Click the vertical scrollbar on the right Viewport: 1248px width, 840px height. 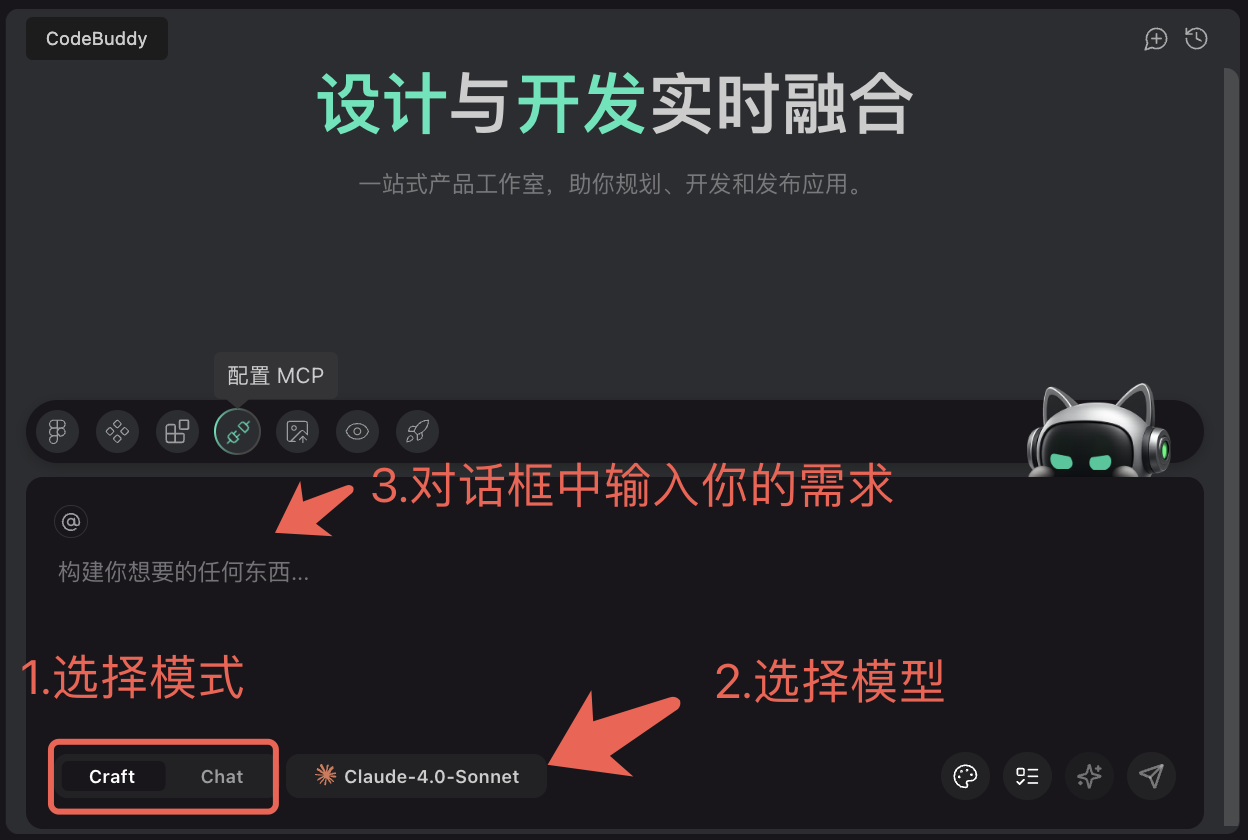click(1231, 440)
